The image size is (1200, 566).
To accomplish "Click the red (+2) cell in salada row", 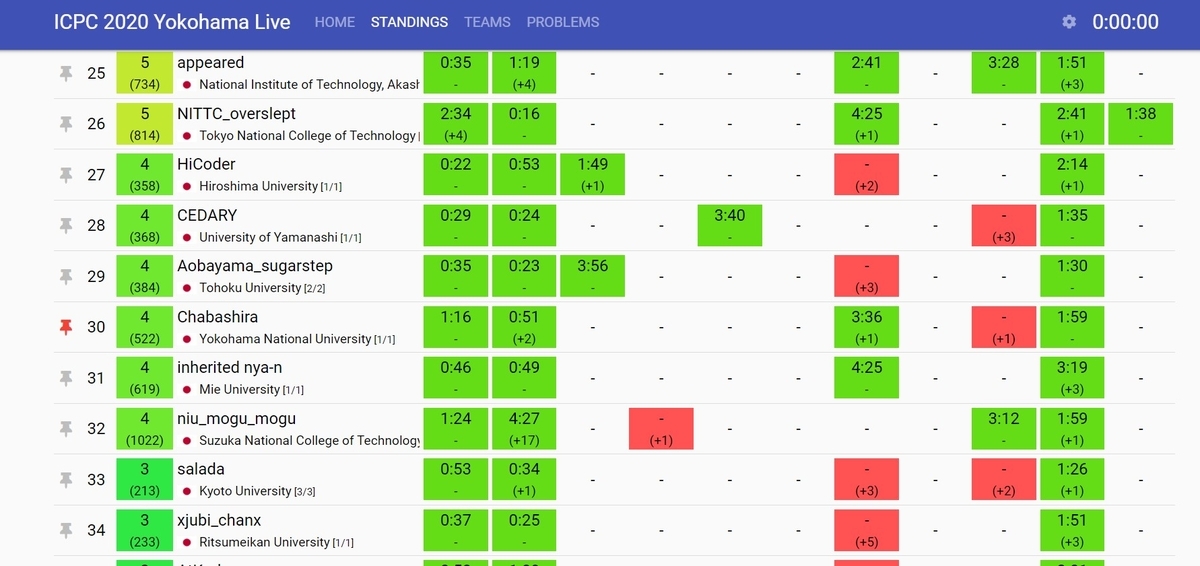I will (1004, 481).
